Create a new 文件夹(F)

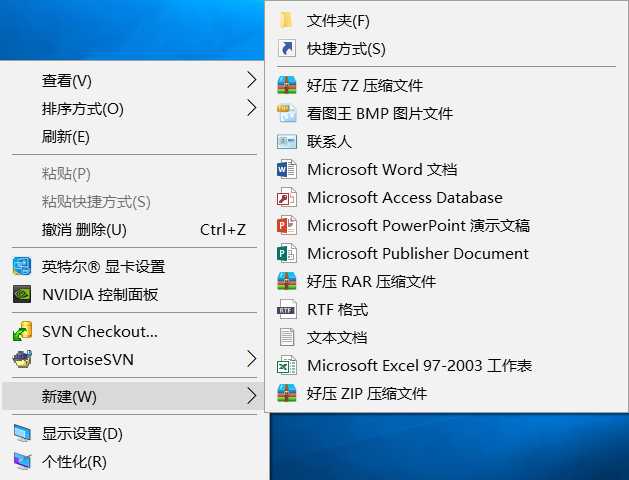[x=446, y=20]
